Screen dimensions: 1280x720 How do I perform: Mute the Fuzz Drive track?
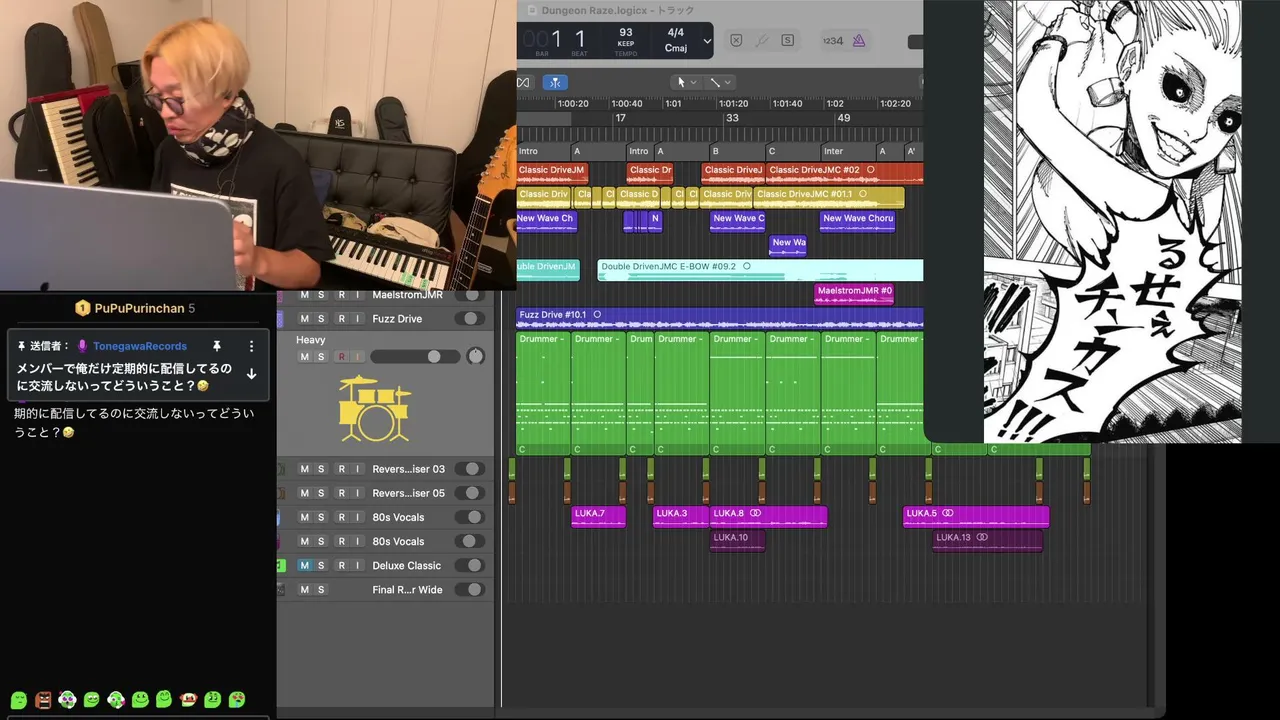305,319
